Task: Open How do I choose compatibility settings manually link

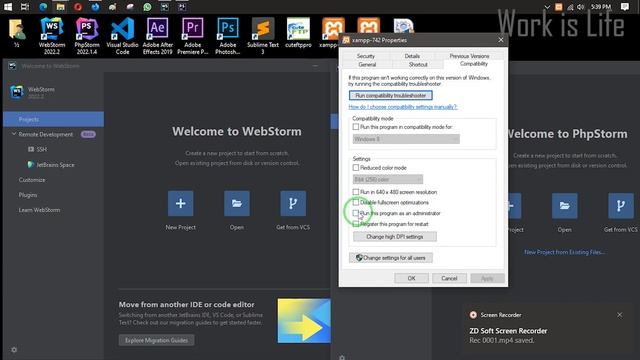Action: click(402, 107)
